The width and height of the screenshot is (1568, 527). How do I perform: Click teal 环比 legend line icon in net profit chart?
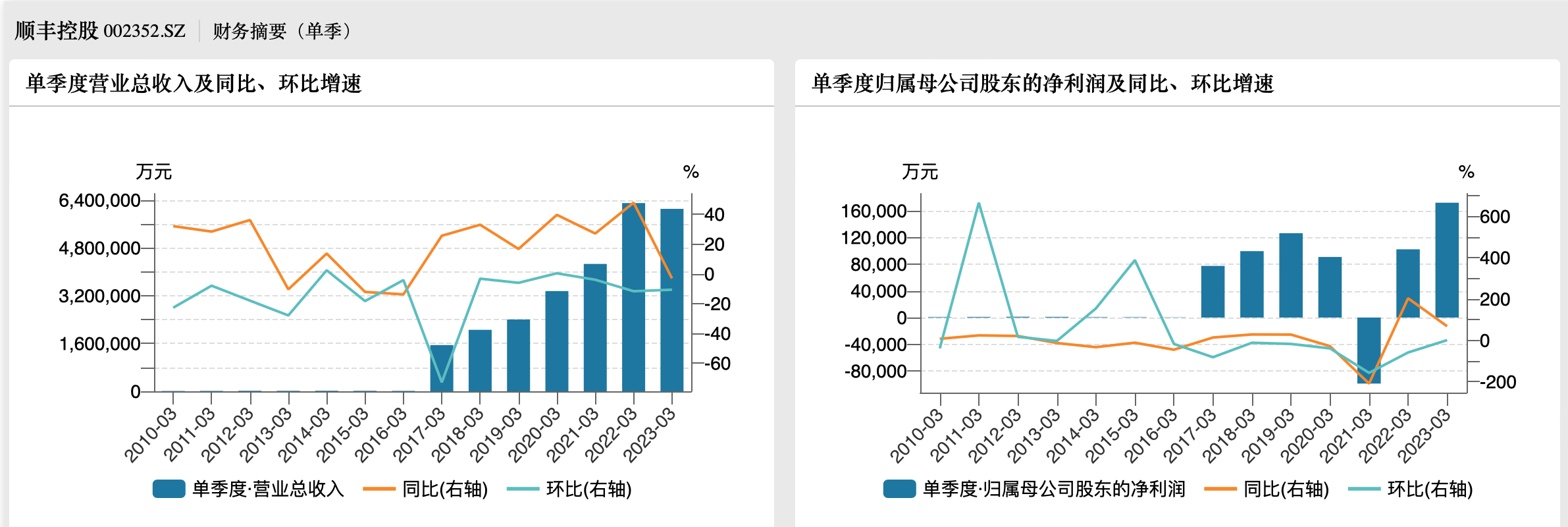[x=1364, y=489]
